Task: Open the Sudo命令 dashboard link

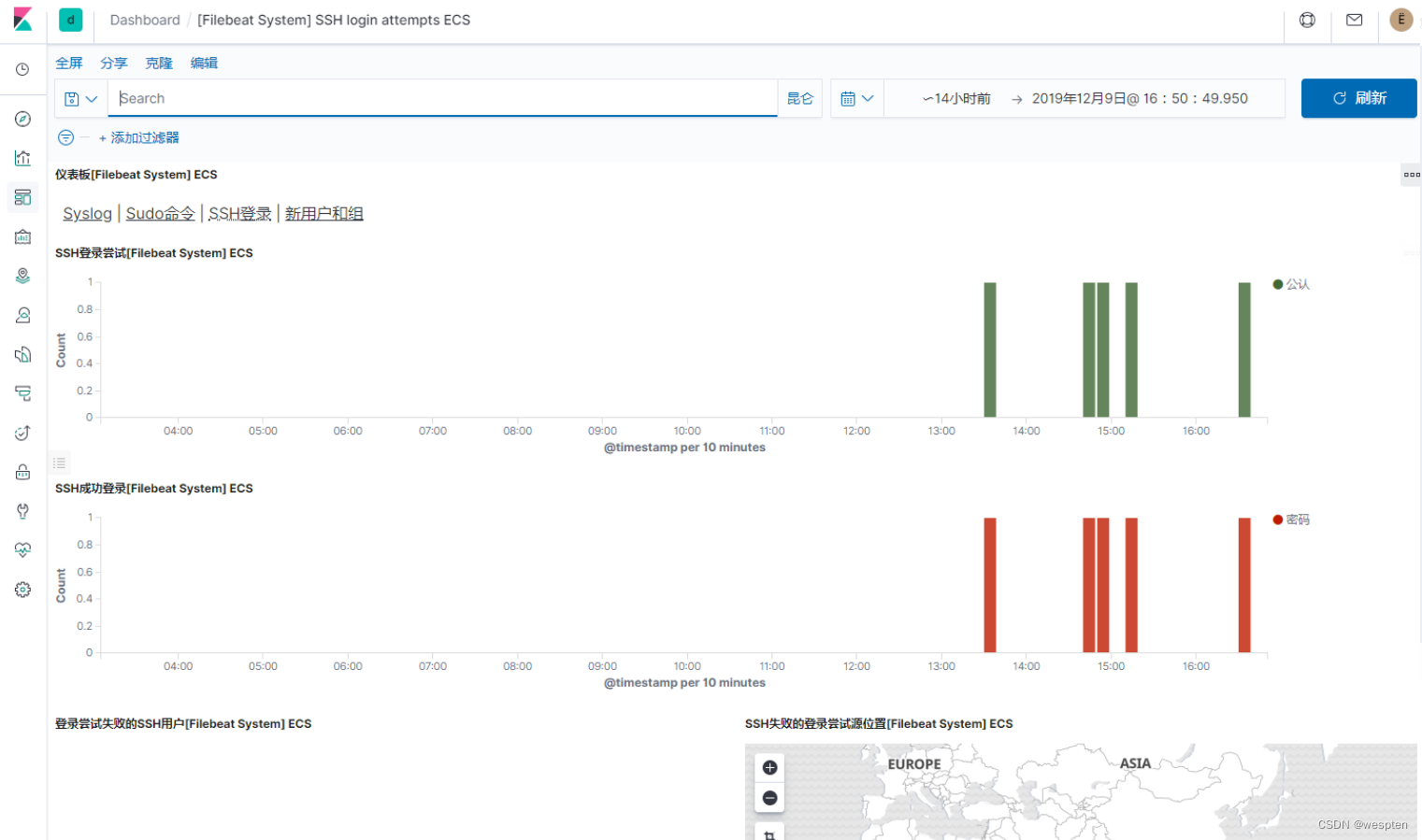Action: 160,214
